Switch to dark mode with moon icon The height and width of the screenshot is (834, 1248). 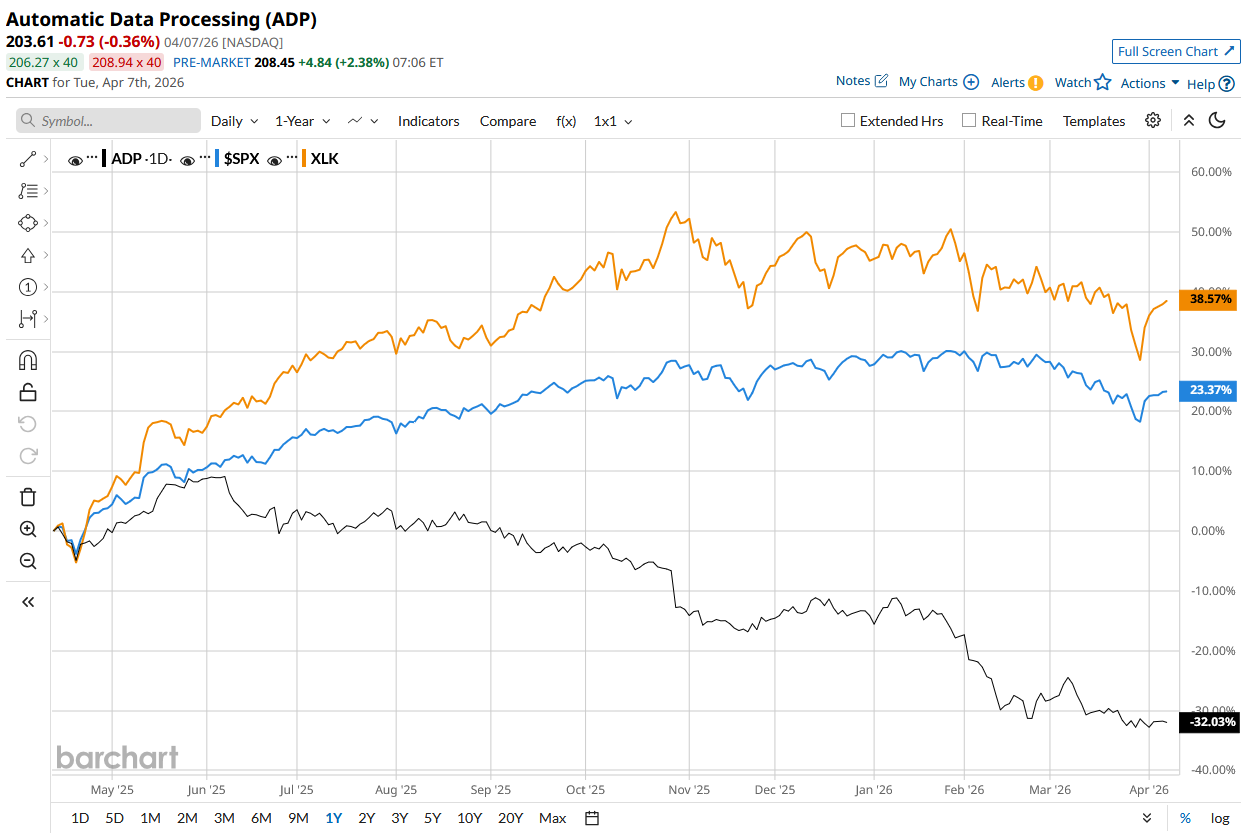click(1217, 121)
